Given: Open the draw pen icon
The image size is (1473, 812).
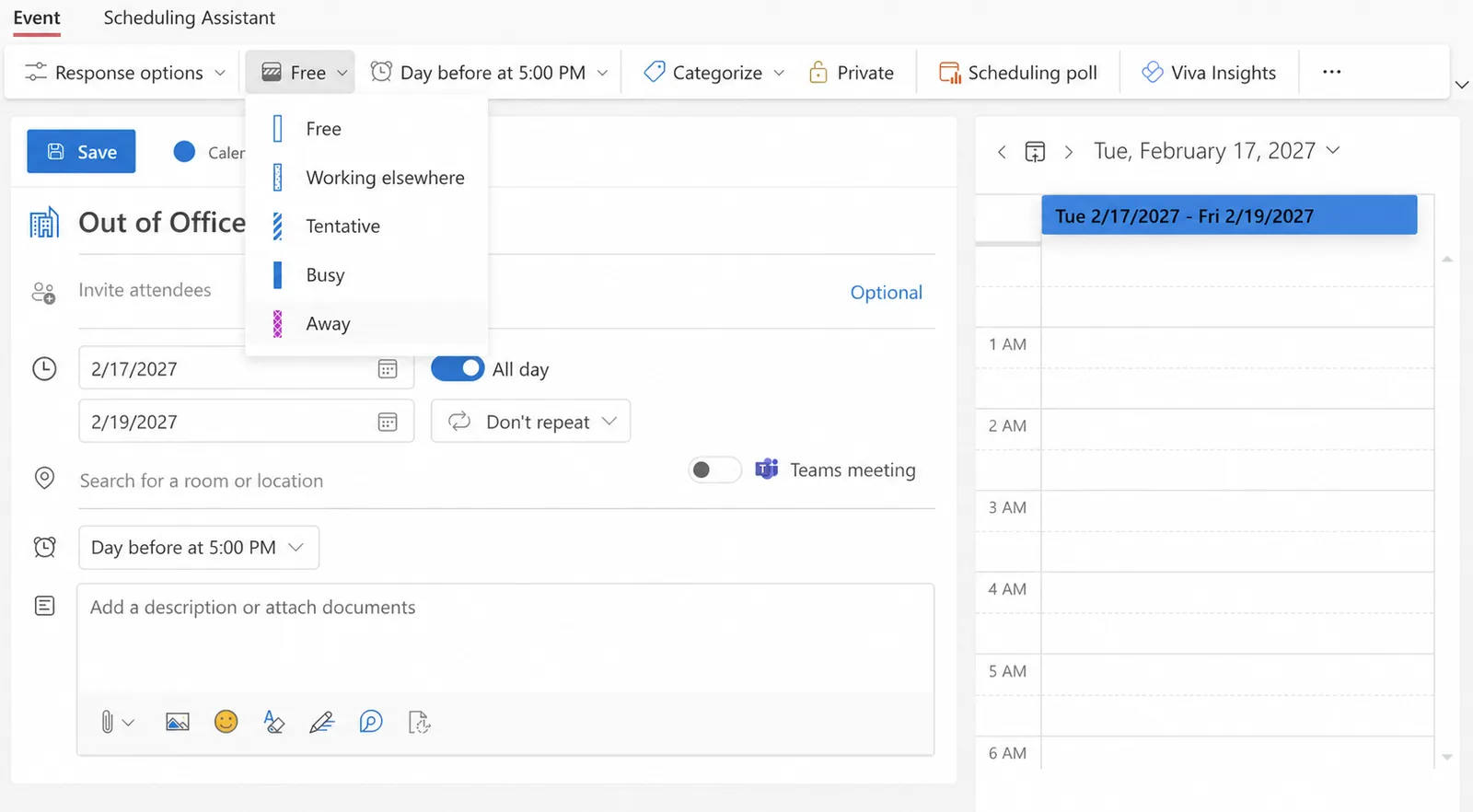Looking at the screenshot, I should 321,723.
